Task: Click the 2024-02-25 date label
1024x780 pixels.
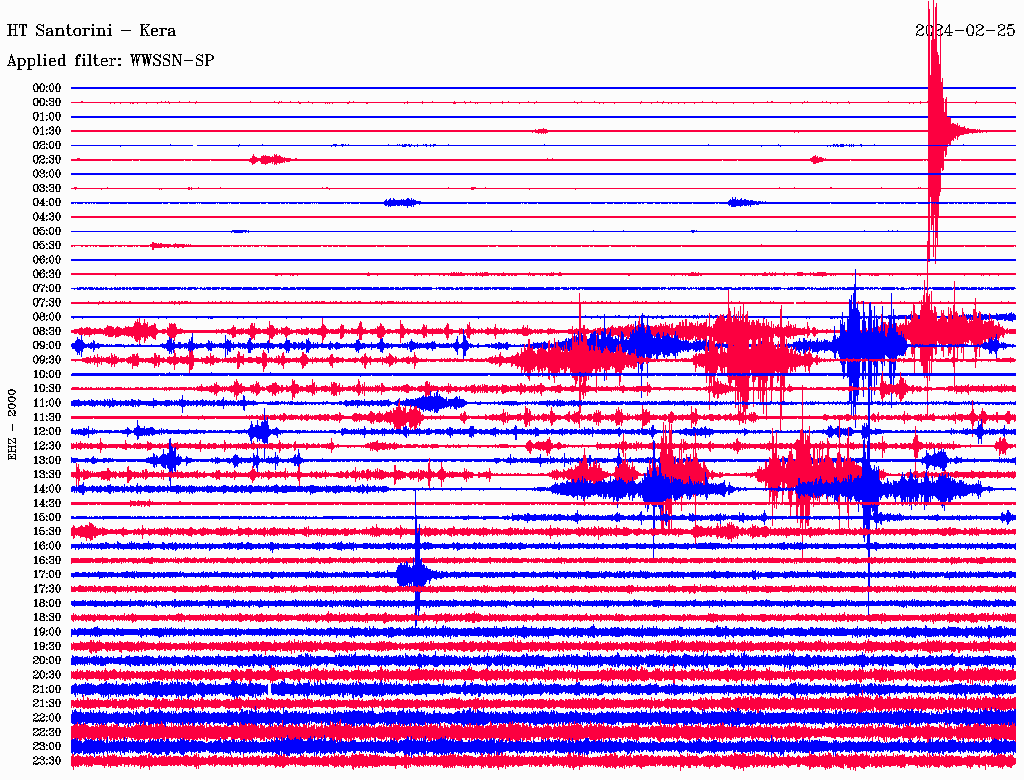Action: click(965, 31)
